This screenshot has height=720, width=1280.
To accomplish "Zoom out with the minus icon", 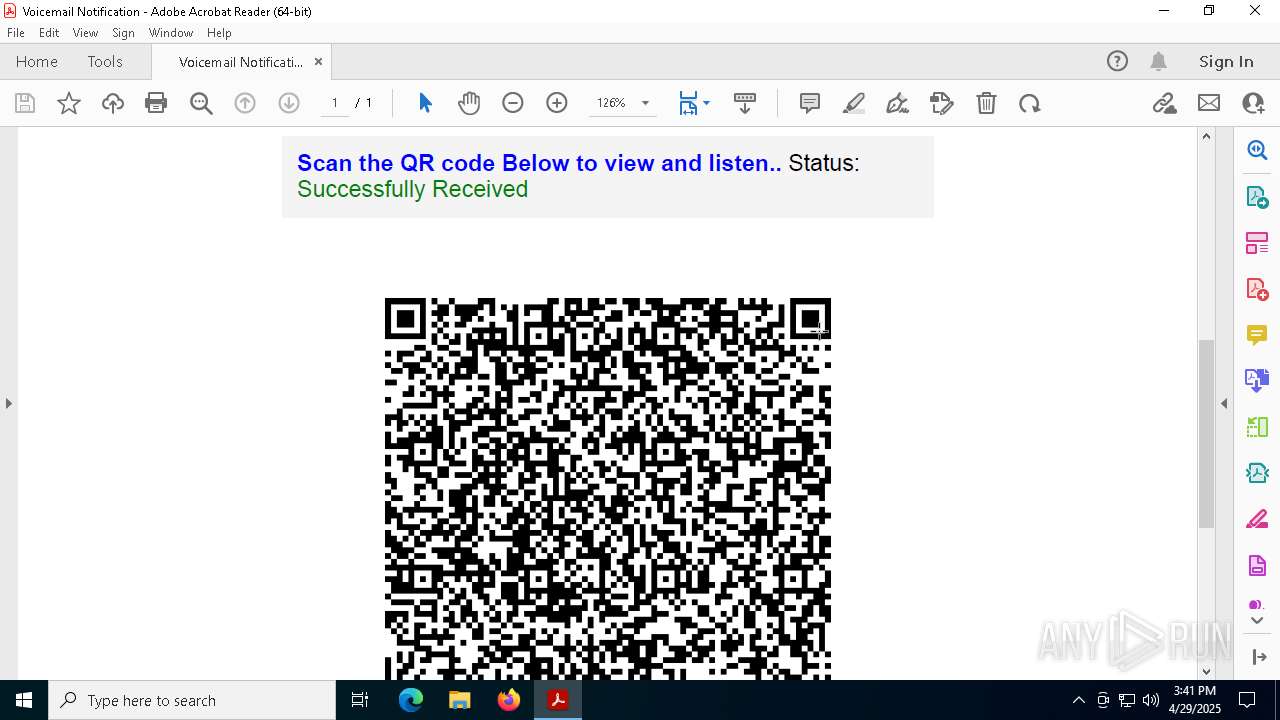I will coord(513,103).
